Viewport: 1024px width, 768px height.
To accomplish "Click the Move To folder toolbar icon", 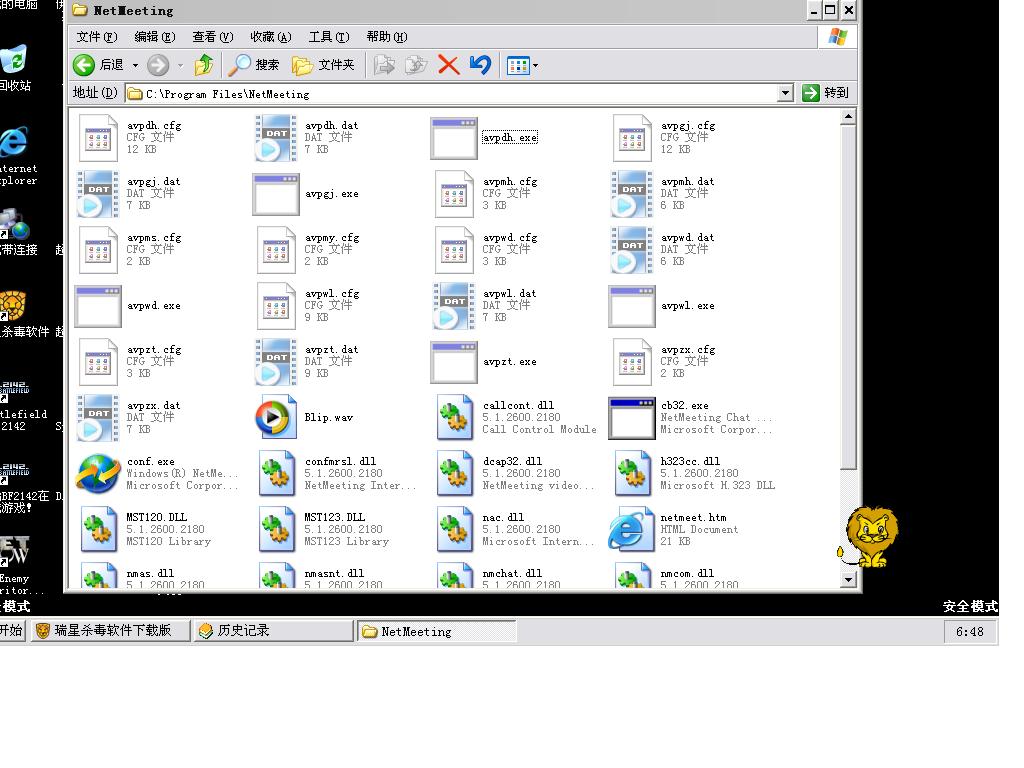I will (x=384, y=65).
